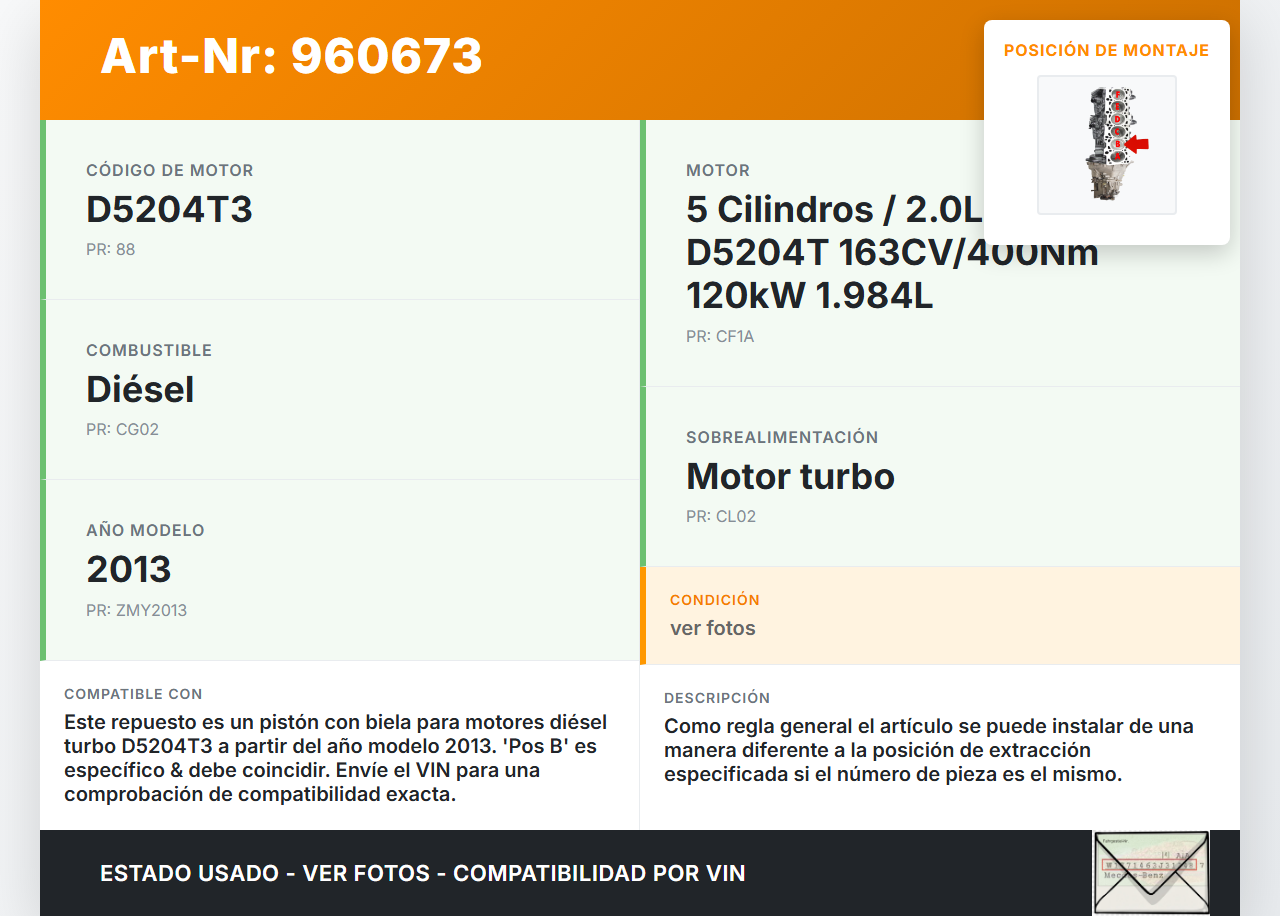Click the PR: ZMY2013 code
The width and height of the screenshot is (1280, 916).
[136, 610]
